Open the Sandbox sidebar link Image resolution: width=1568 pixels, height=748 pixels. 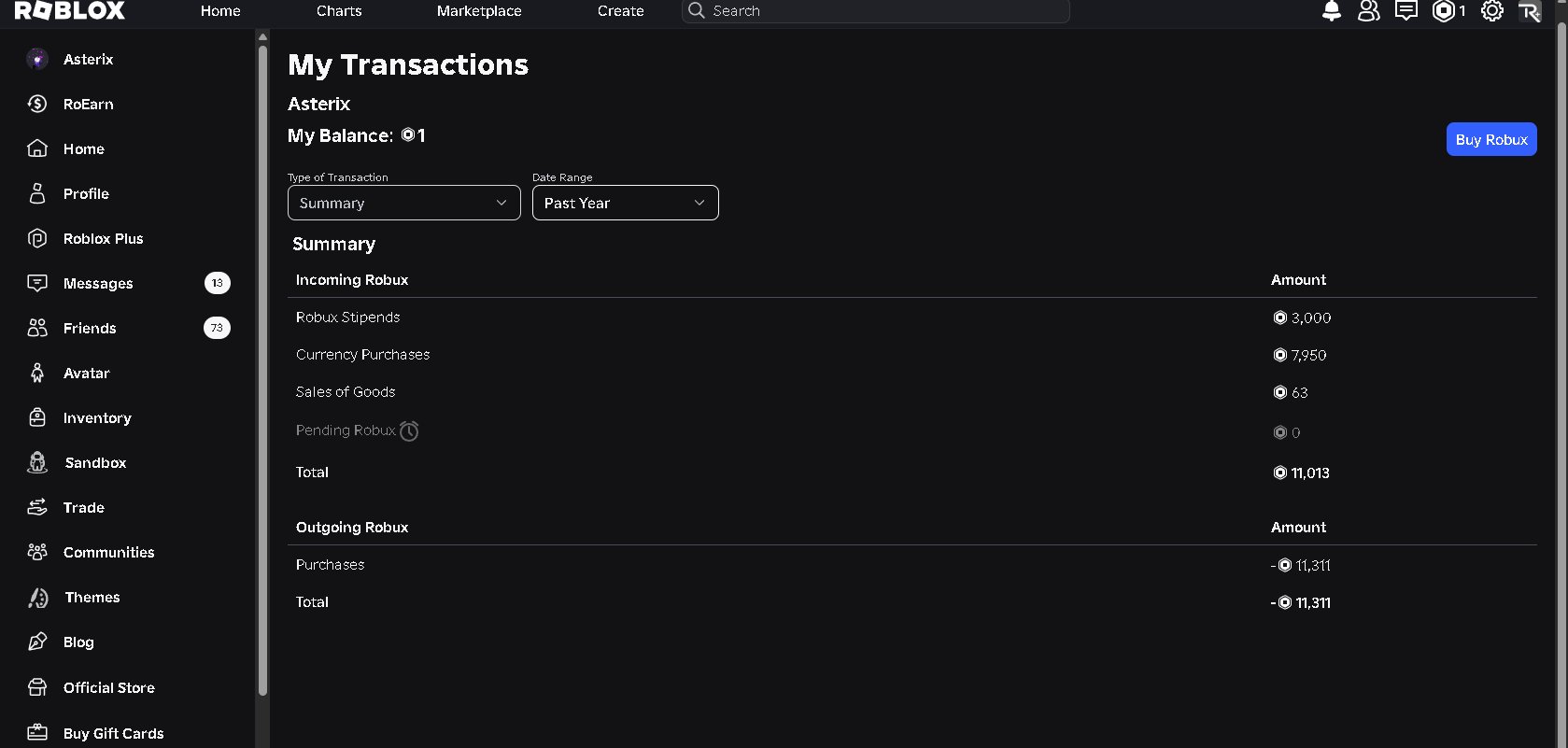(96, 462)
